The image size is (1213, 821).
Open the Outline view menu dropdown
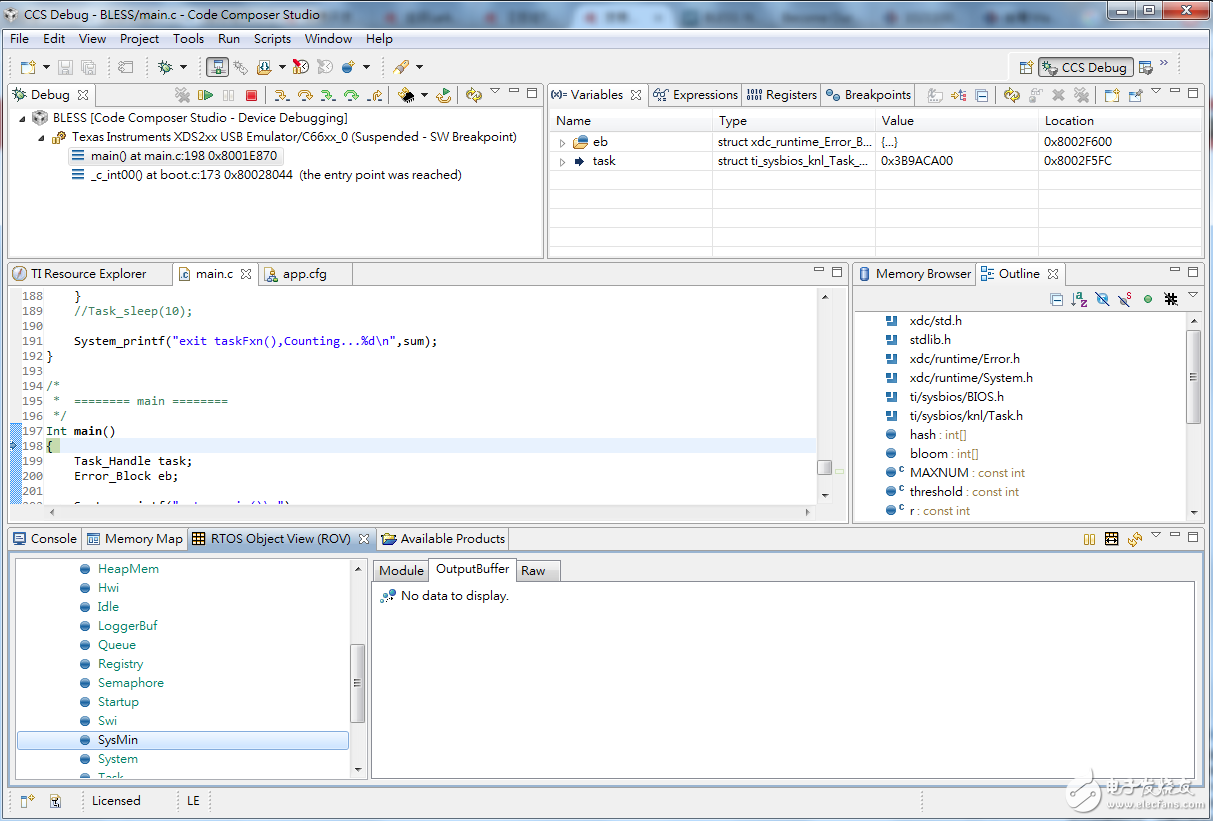(x=1193, y=297)
